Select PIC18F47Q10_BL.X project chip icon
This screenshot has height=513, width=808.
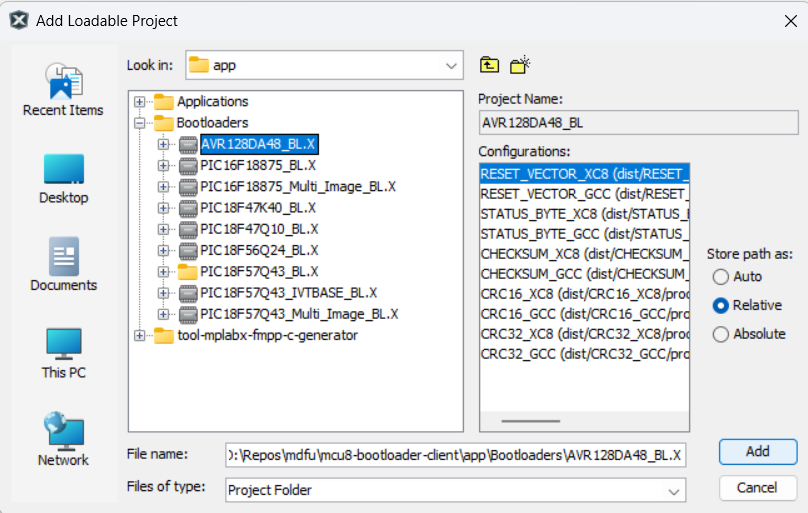(x=188, y=229)
